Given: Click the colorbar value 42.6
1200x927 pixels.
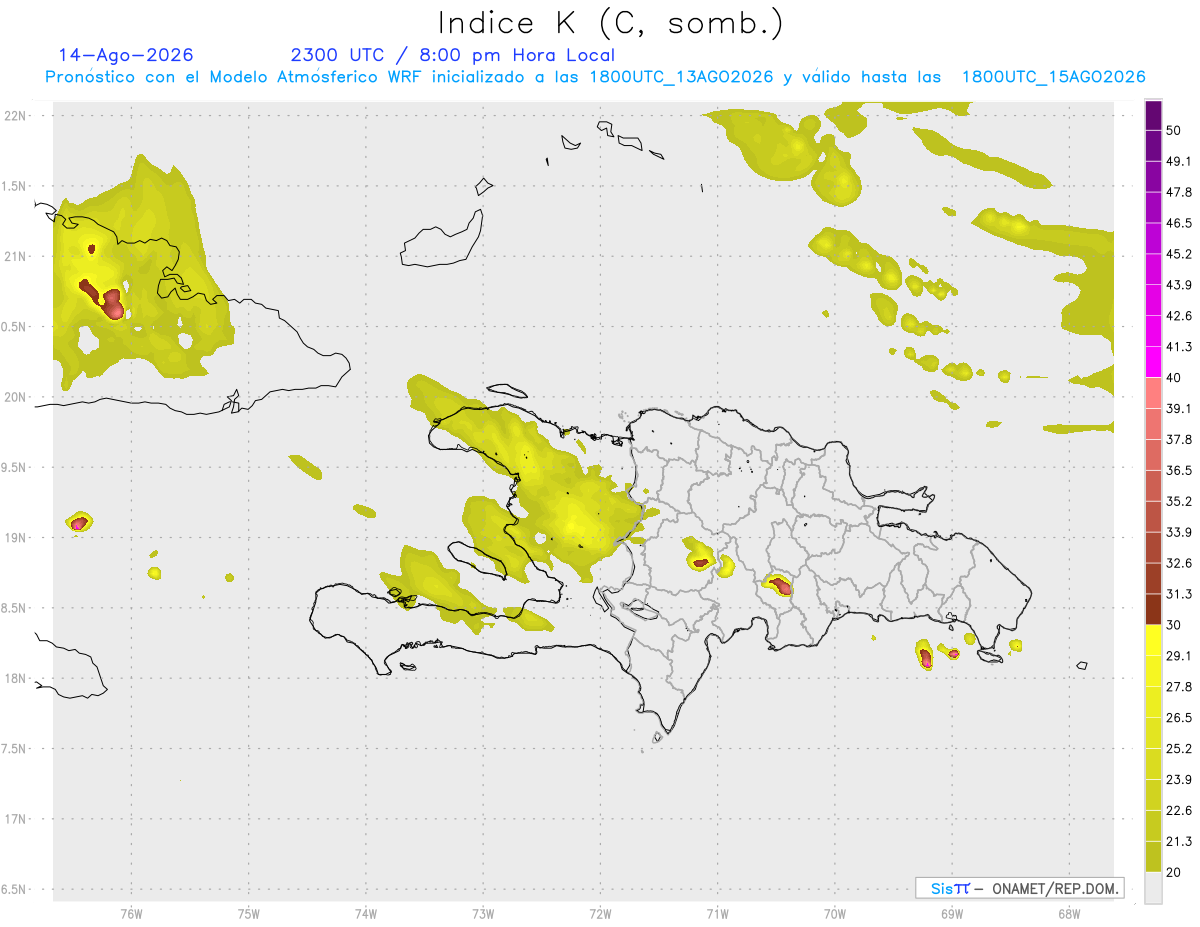Looking at the screenshot, I should click(1179, 316).
